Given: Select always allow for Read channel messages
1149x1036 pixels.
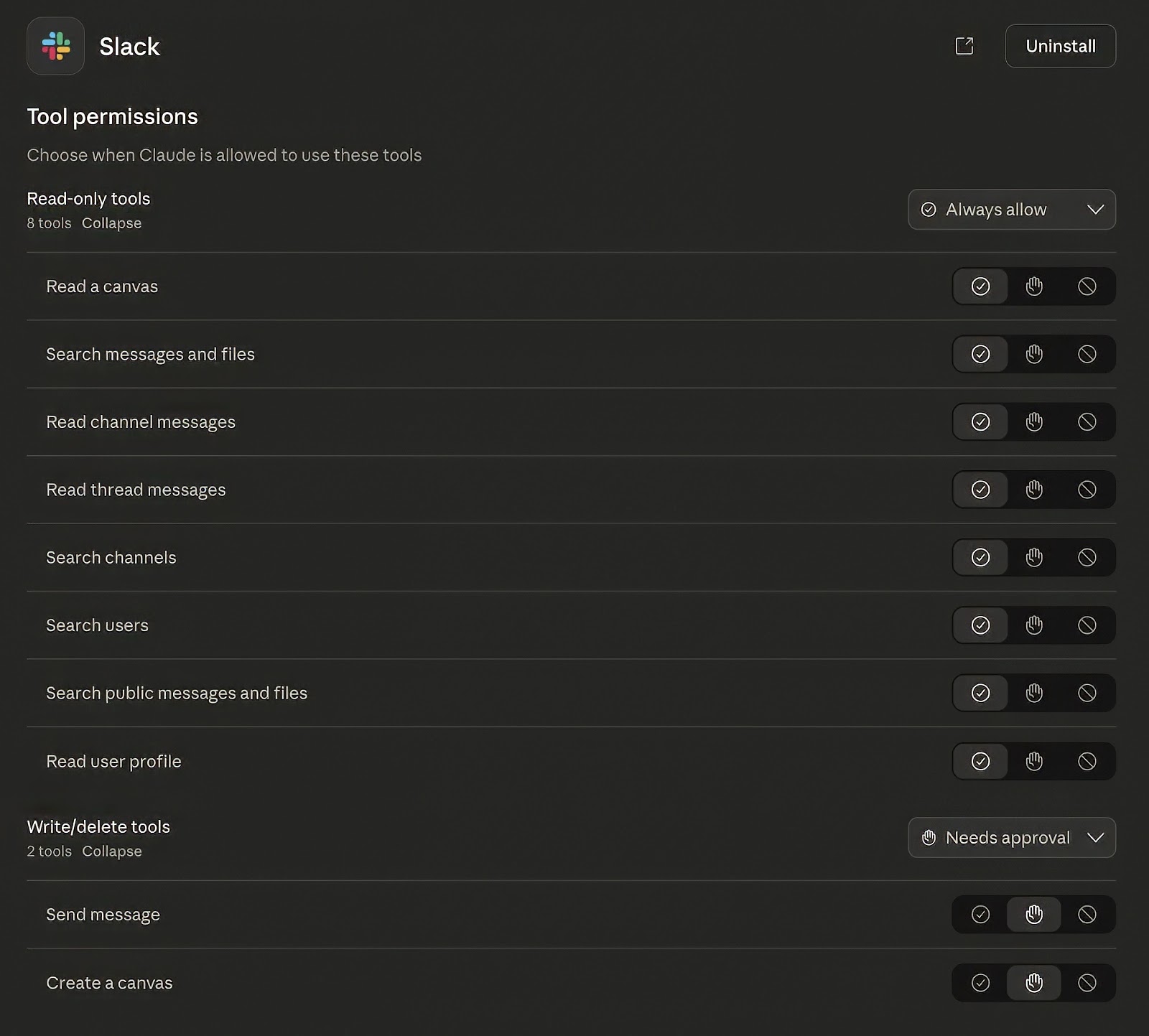Looking at the screenshot, I should pyautogui.click(x=980, y=421).
